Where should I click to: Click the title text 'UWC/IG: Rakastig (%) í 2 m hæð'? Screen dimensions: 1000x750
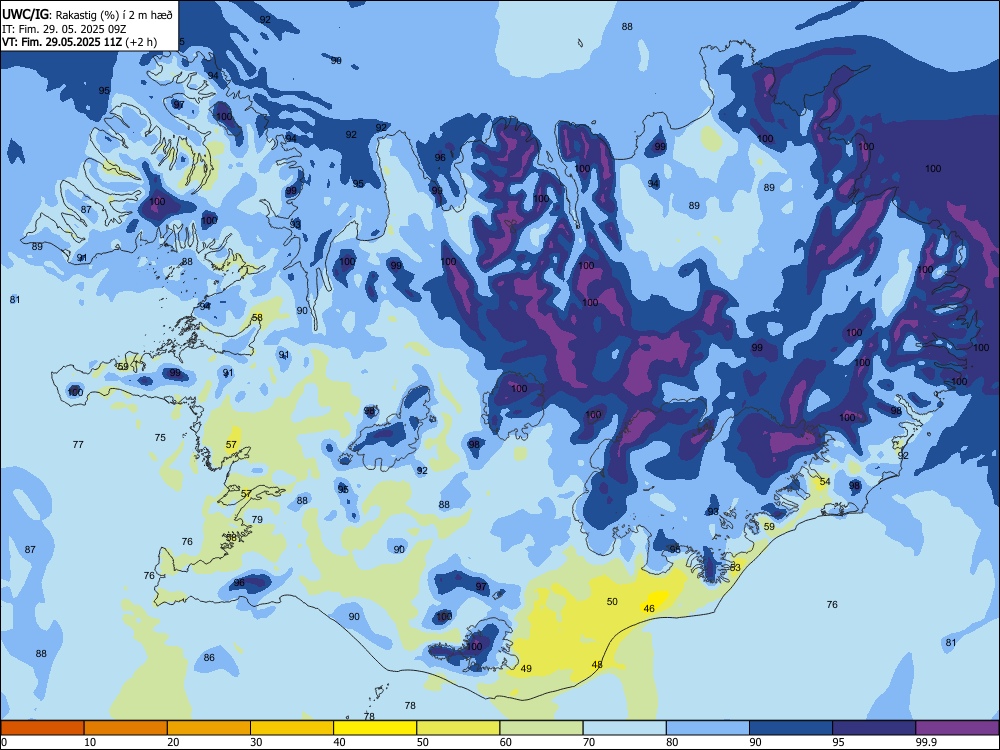(87, 15)
